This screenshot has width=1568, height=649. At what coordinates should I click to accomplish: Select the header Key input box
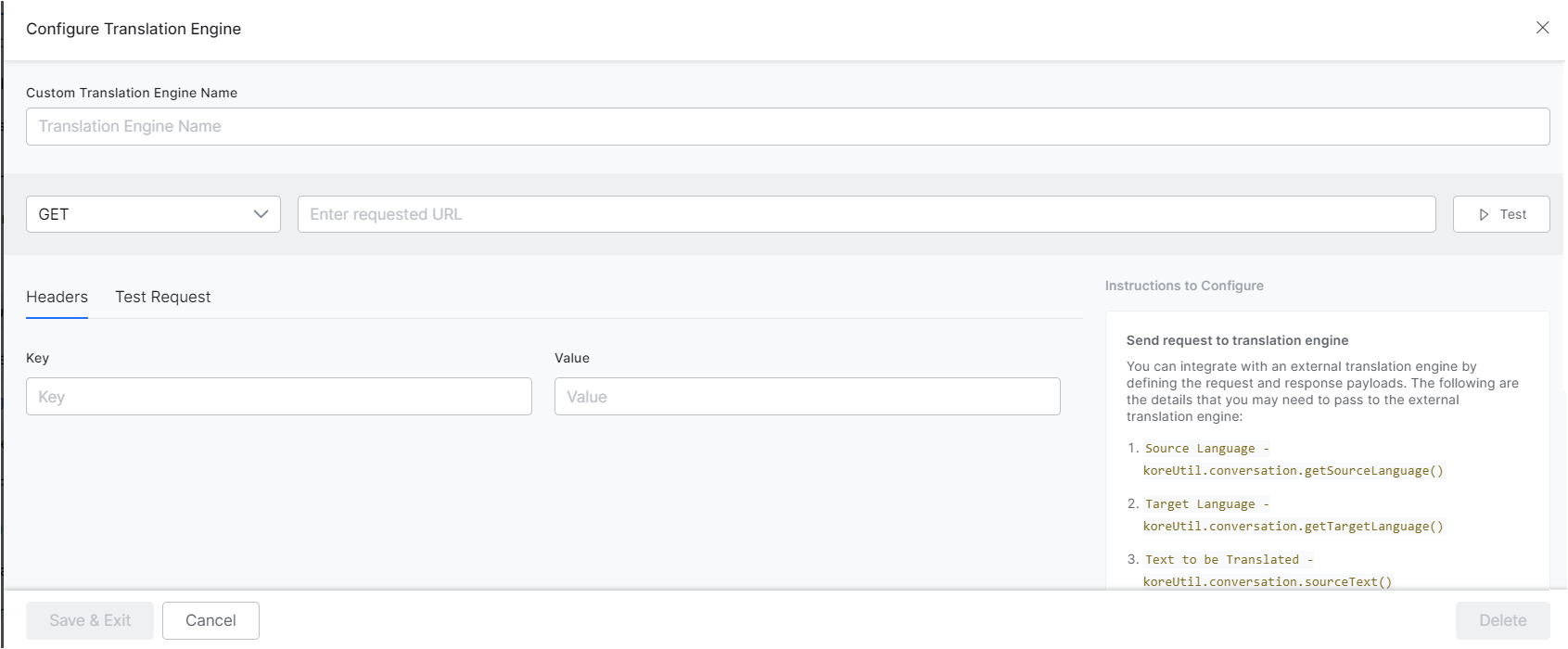278,397
